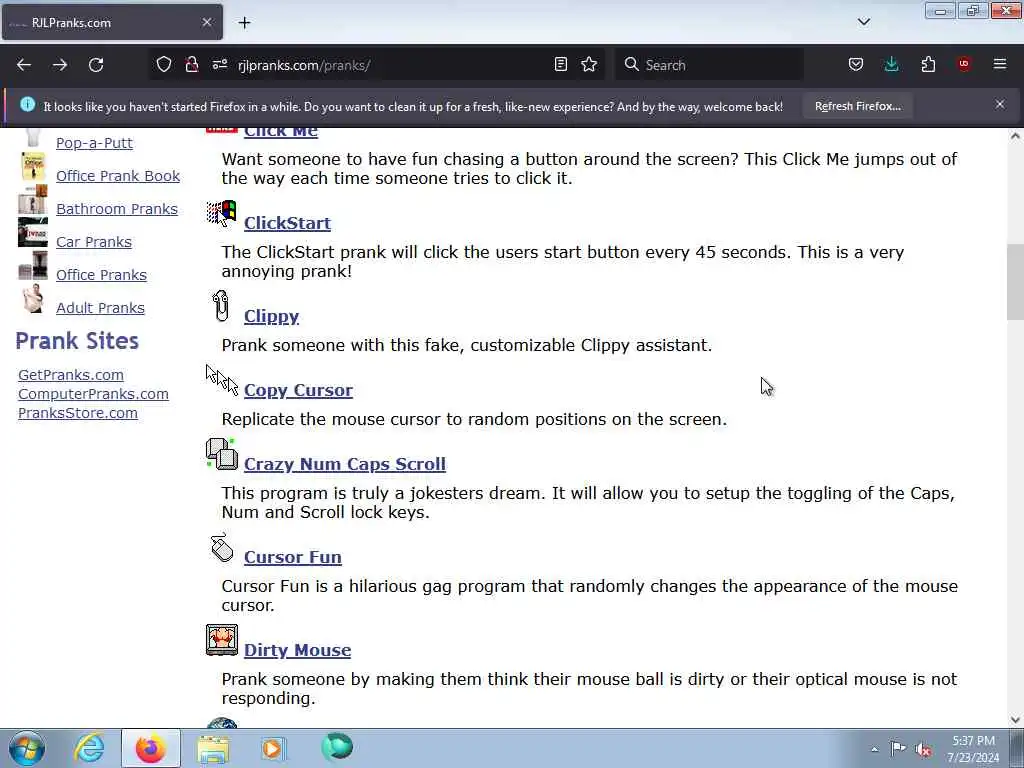Open Adult Pranks sidebar link
Screen dimensions: 1024x768
(101, 308)
